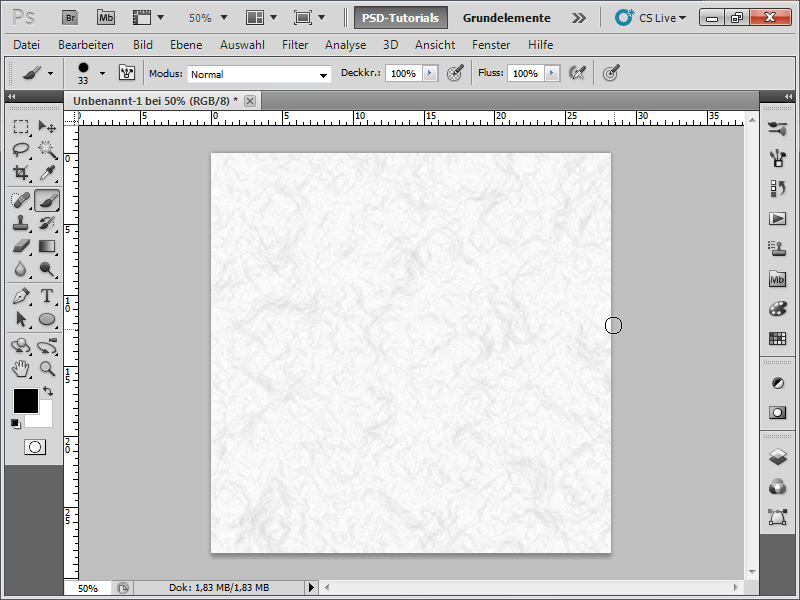
Task: Open the Bearbeiten menu
Action: tap(86, 45)
